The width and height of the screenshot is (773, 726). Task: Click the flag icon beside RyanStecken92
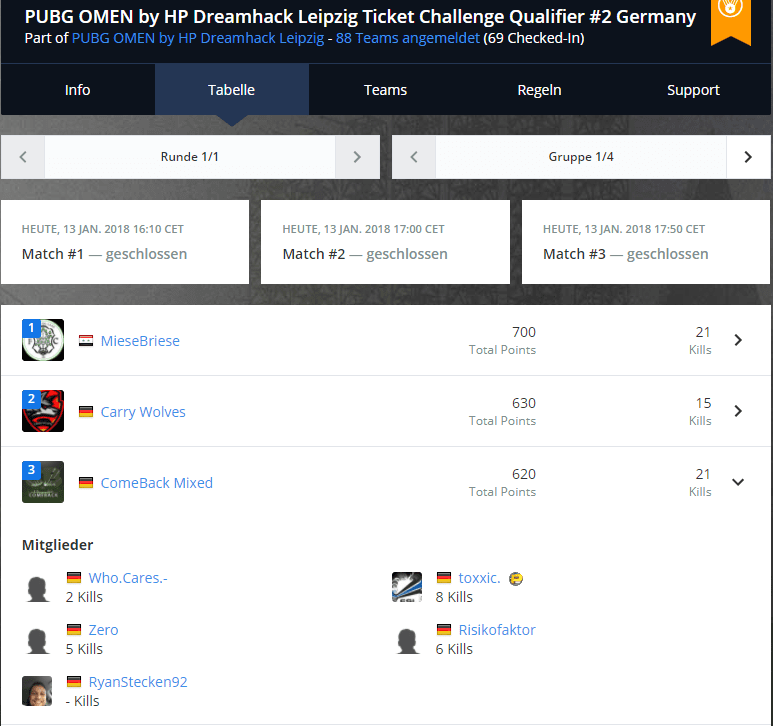74,682
